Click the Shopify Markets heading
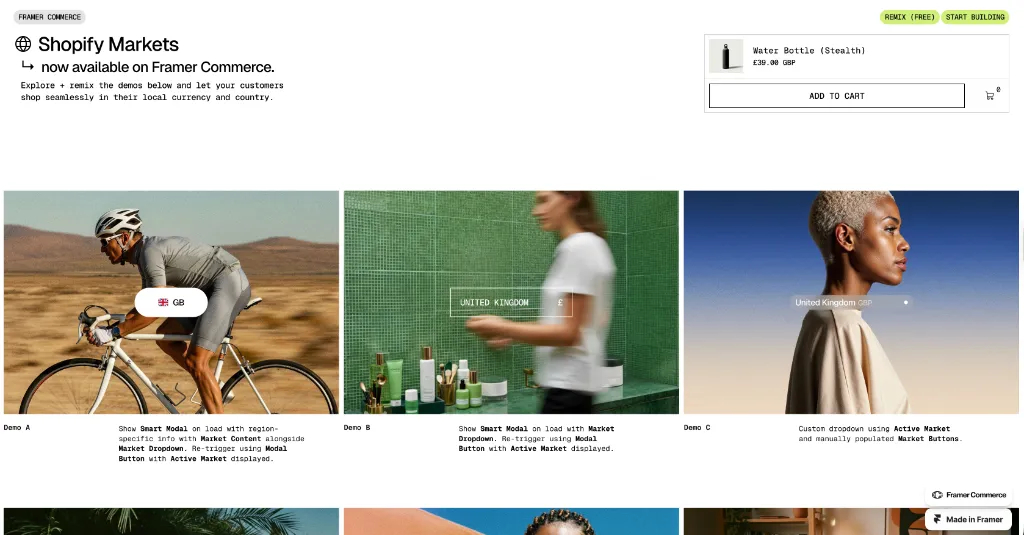This screenshot has width=1024, height=535. coord(108,44)
